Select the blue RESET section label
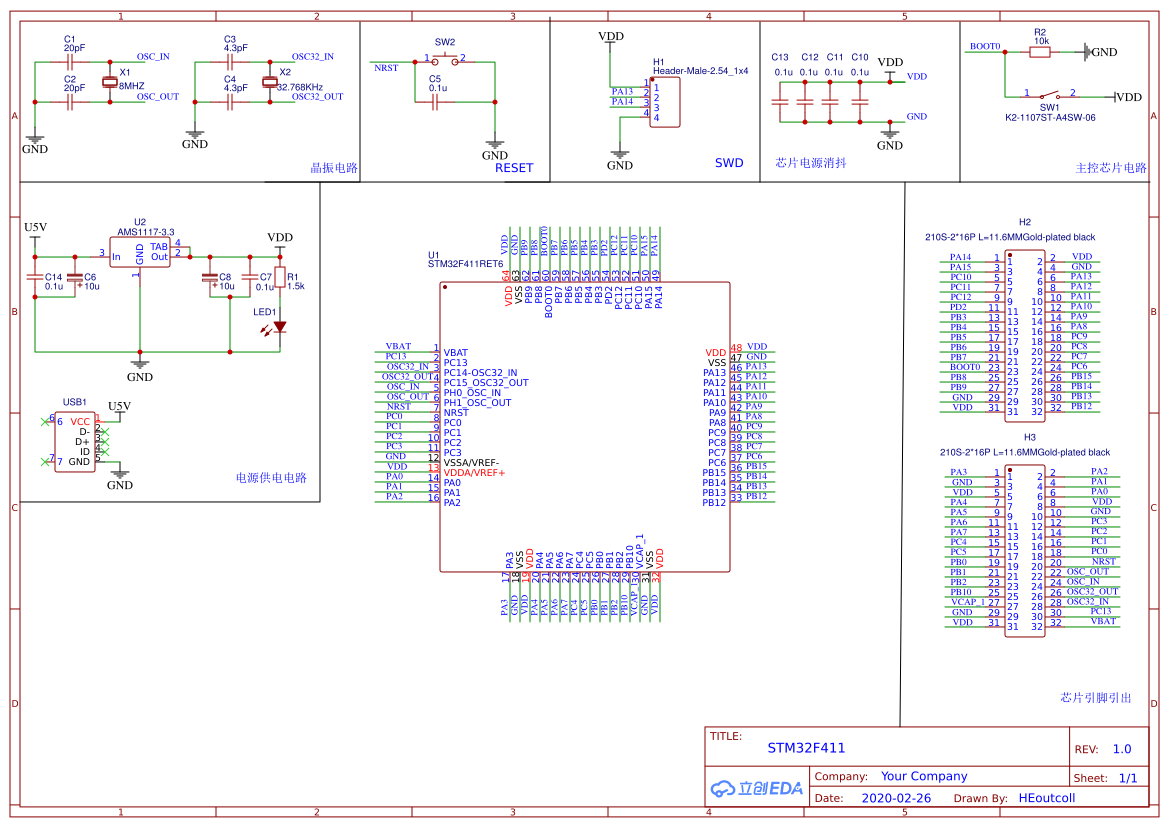 click(514, 168)
